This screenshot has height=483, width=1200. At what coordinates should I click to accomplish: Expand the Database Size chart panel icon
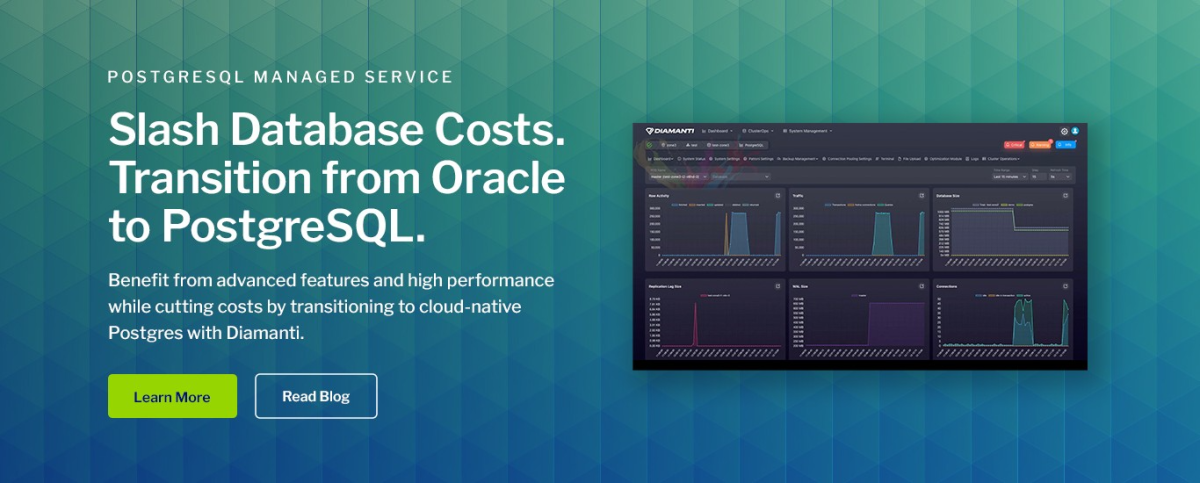click(1066, 195)
